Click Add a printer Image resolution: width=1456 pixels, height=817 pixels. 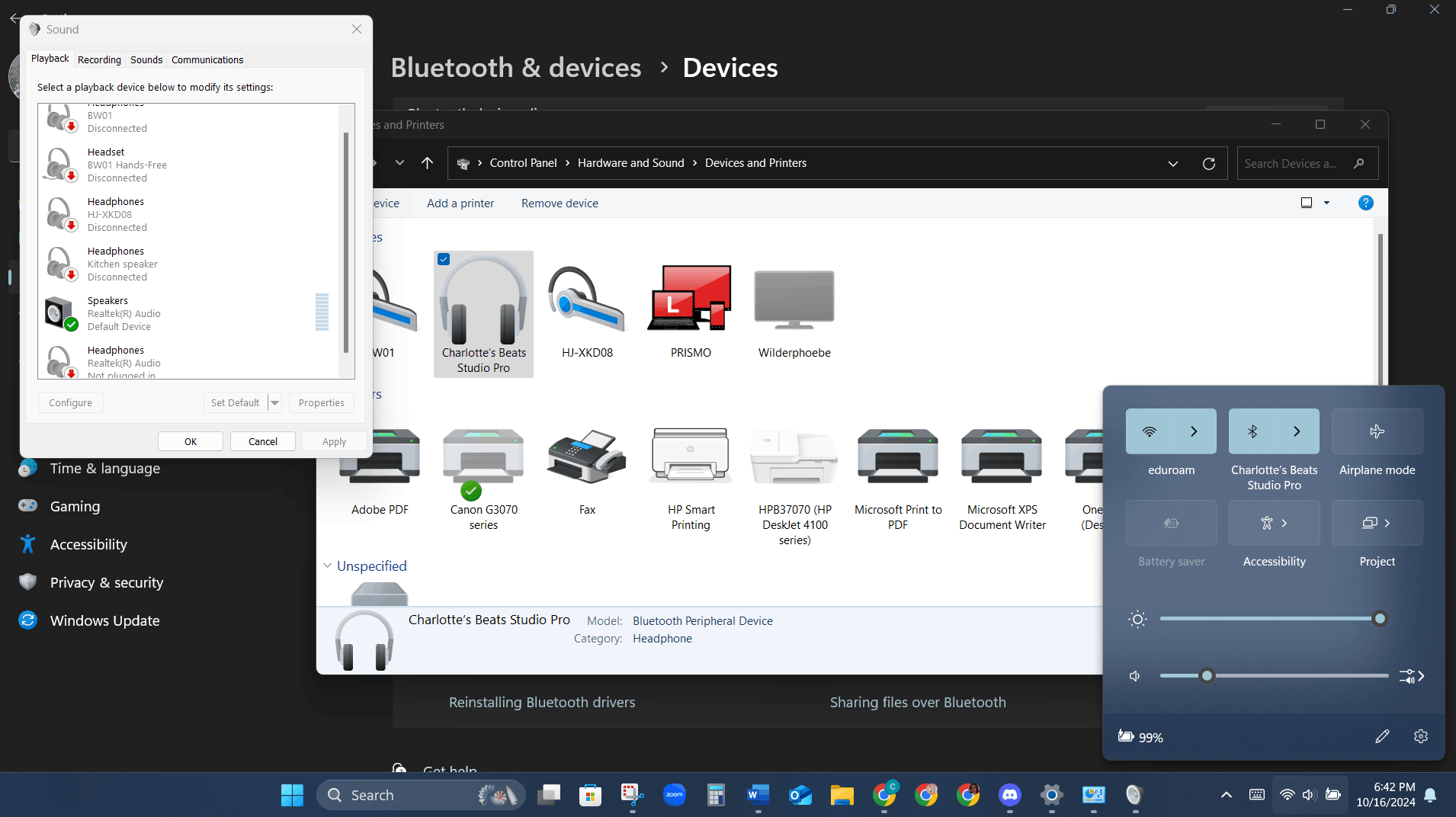pyautogui.click(x=460, y=203)
